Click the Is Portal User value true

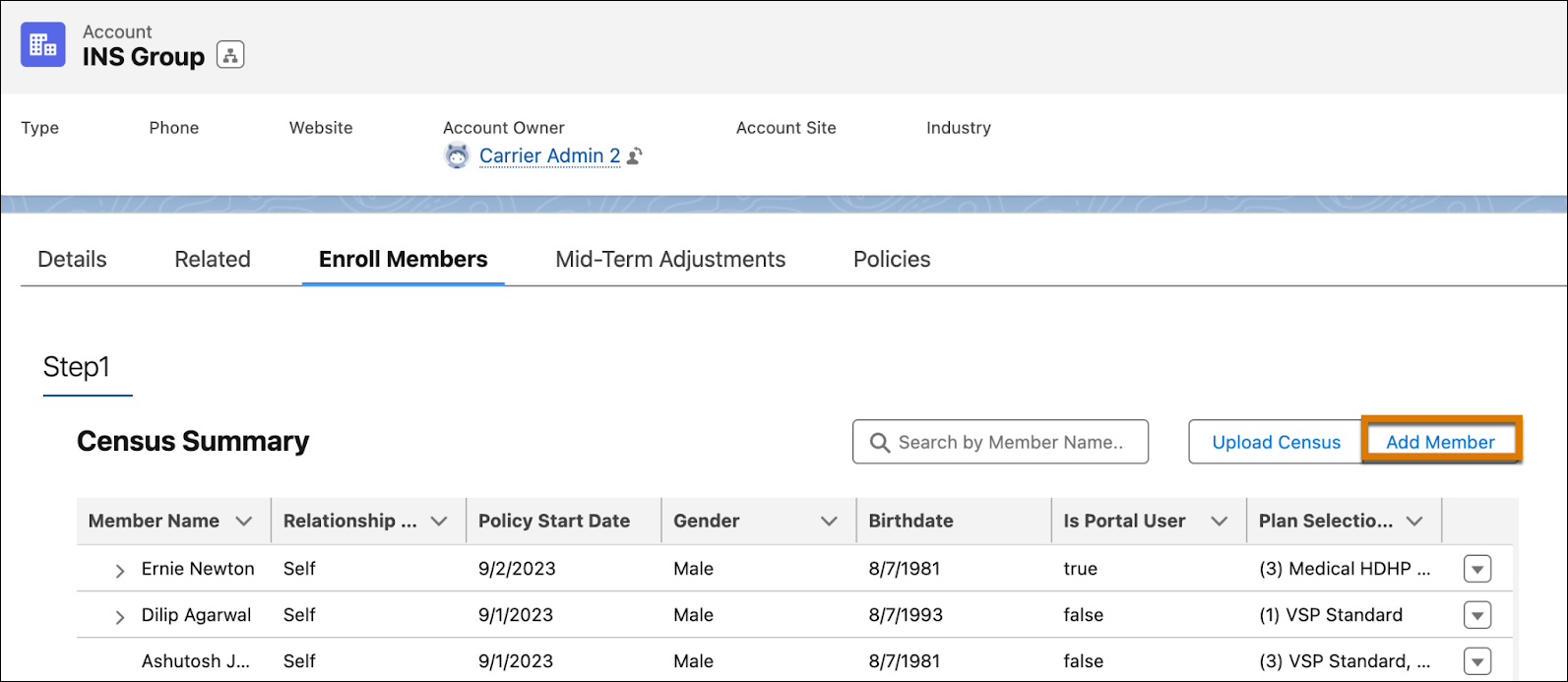click(1080, 569)
